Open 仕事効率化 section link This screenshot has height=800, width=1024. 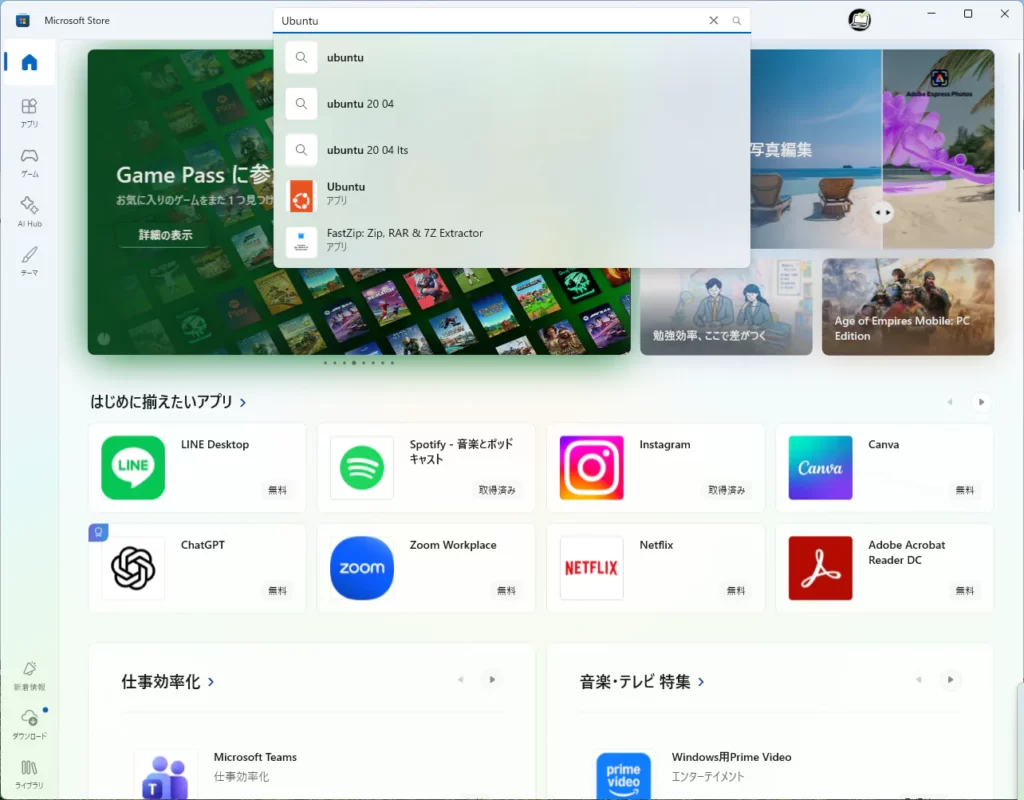tap(168, 682)
